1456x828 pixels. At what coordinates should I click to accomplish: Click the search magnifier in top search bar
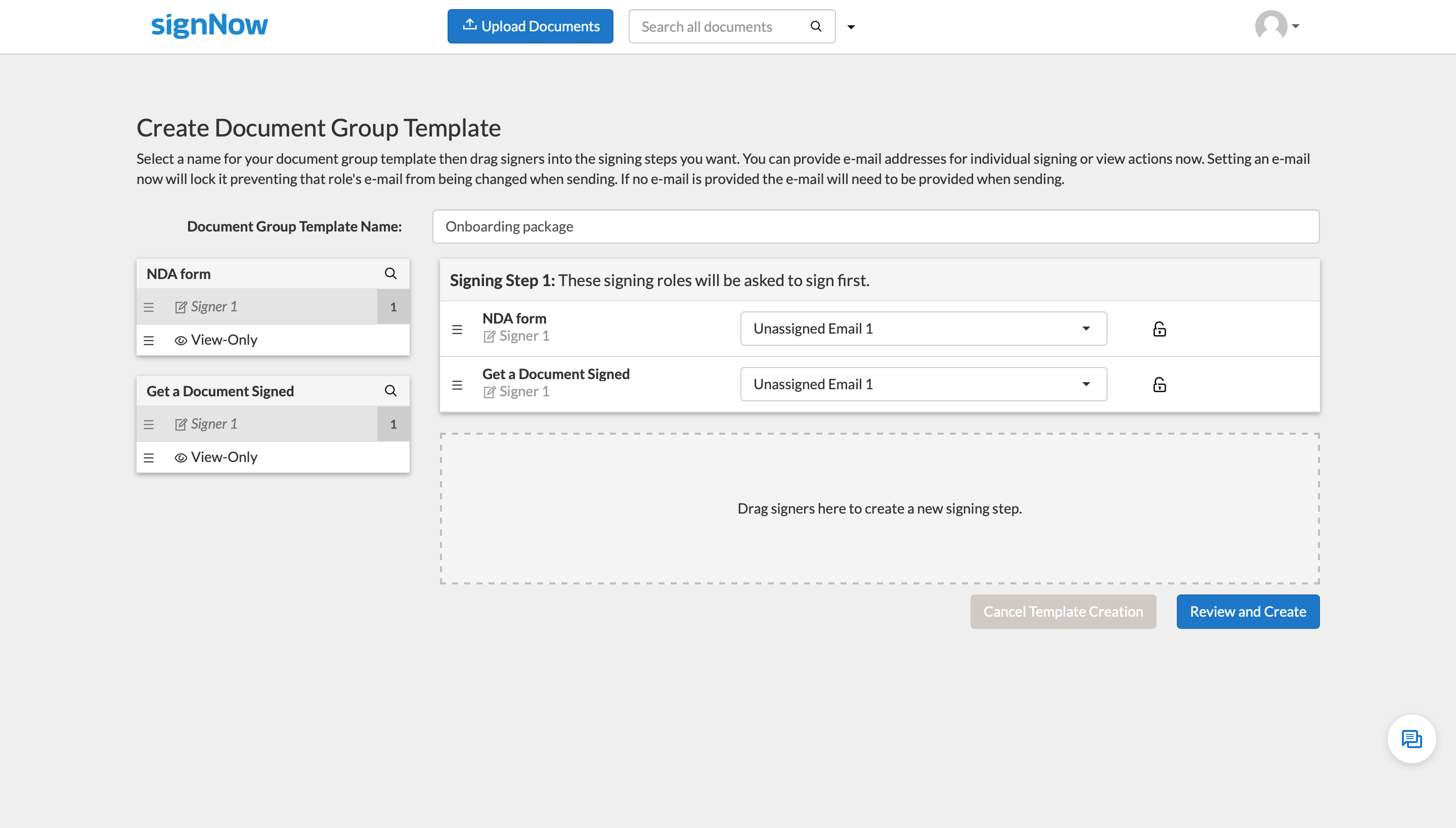pos(815,27)
